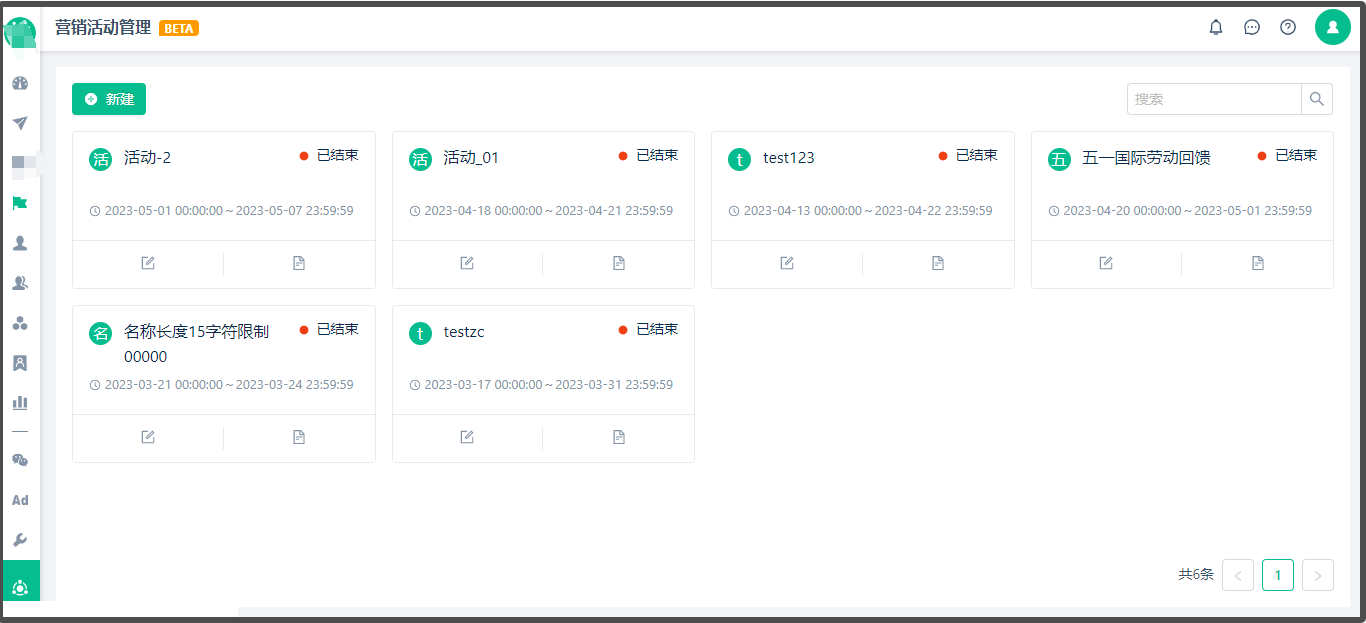The image size is (1366, 623).
Task: Focus the 搜索 search field
Action: (x=1214, y=99)
